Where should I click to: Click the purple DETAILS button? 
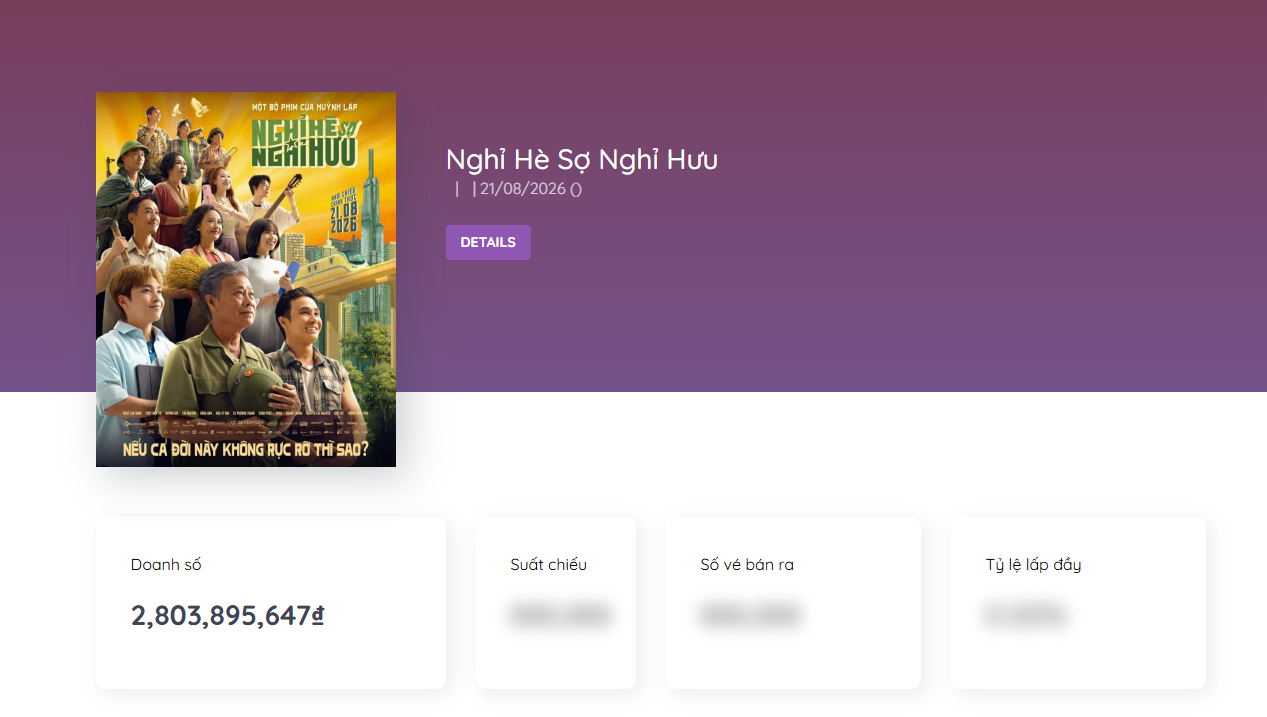[488, 242]
